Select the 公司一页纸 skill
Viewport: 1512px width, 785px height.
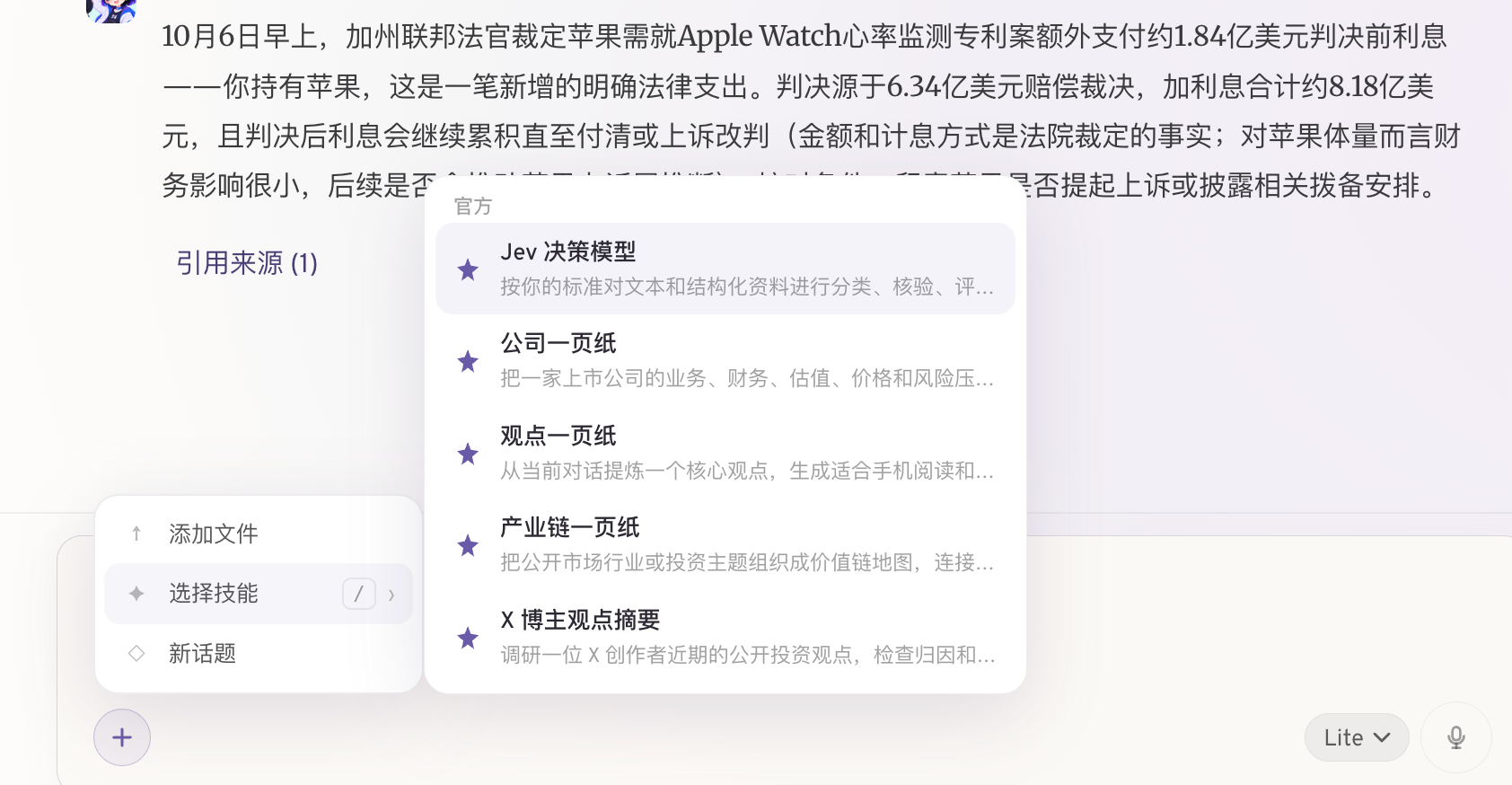(725, 360)
